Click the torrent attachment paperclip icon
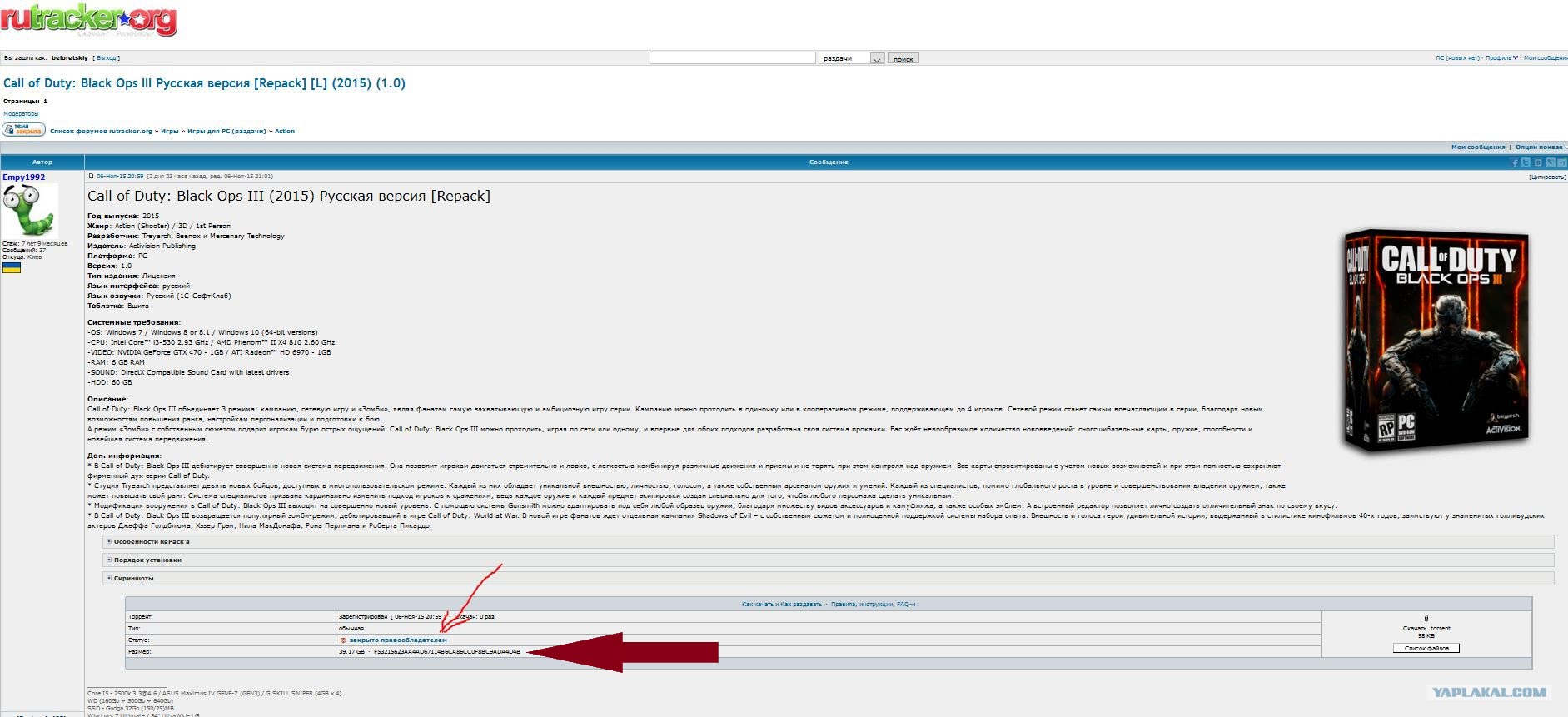This screenshot has width=1568, height=717. pyautogui.click(x=1426, y=619)
